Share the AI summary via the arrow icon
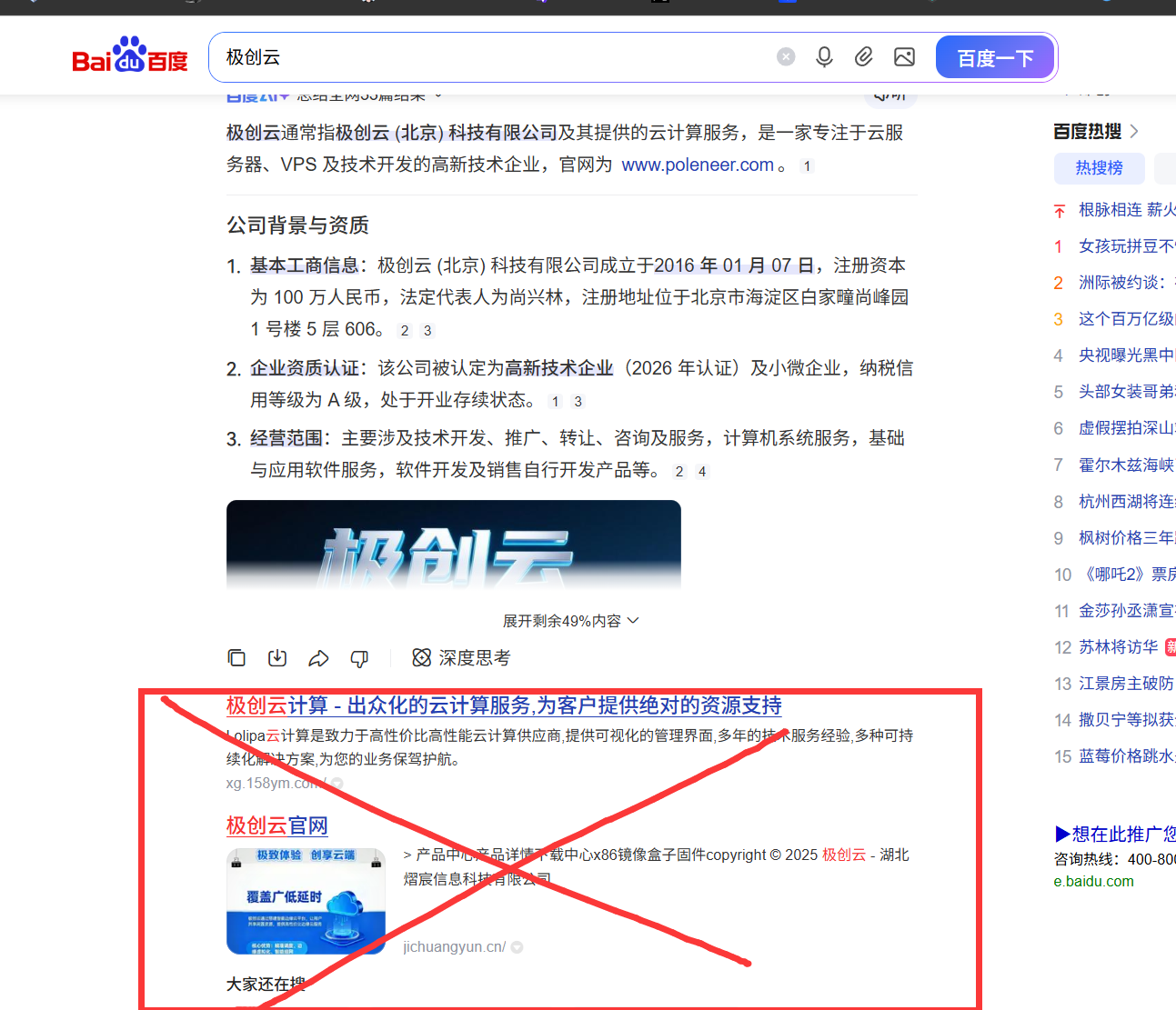1176x1010 pixels. [x=318, y=657]
